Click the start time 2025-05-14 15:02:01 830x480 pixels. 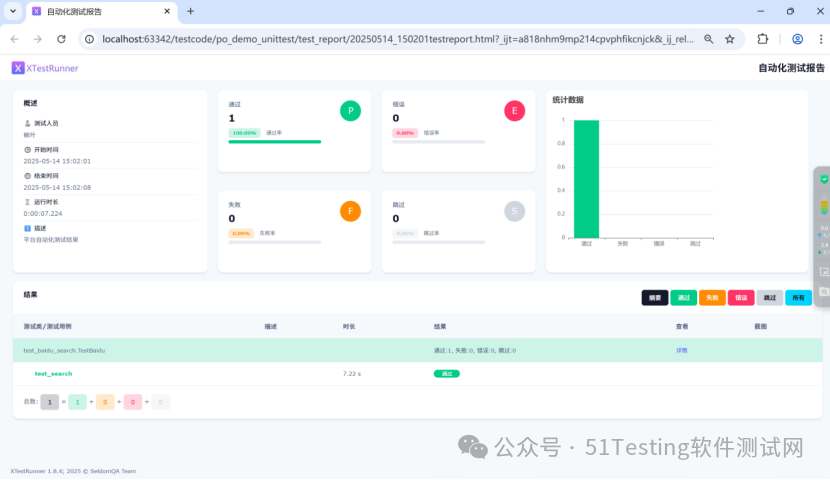pyautogui.click(x=57, y=161)
